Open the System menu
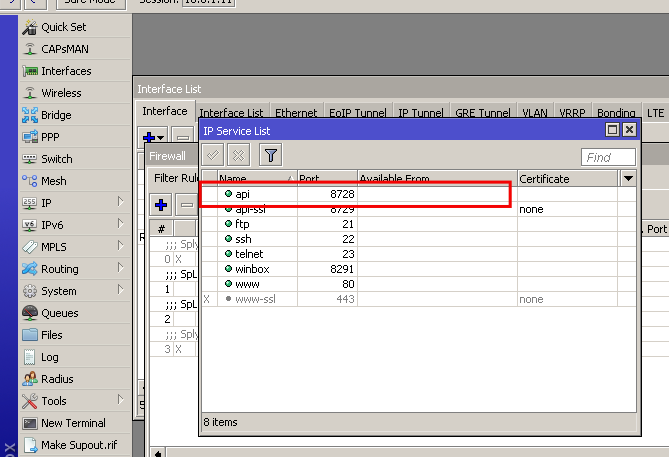This screenshot has width=669, height=457. [x=75, y=291]
